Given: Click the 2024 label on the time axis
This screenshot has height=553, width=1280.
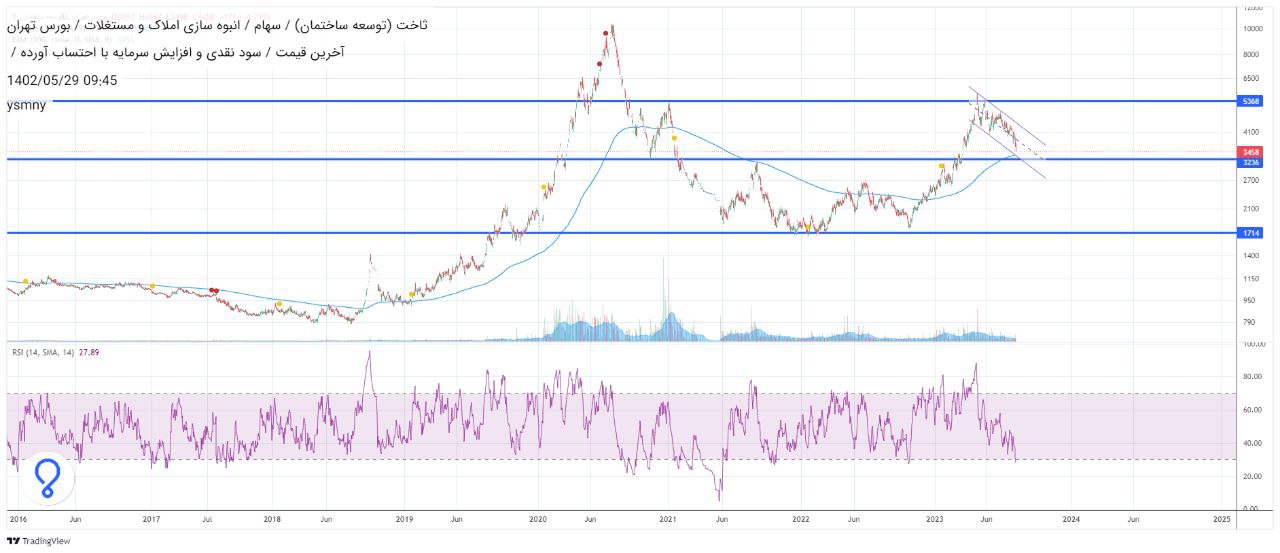Looking at the screenshot, I should (x=1071, y=520).
